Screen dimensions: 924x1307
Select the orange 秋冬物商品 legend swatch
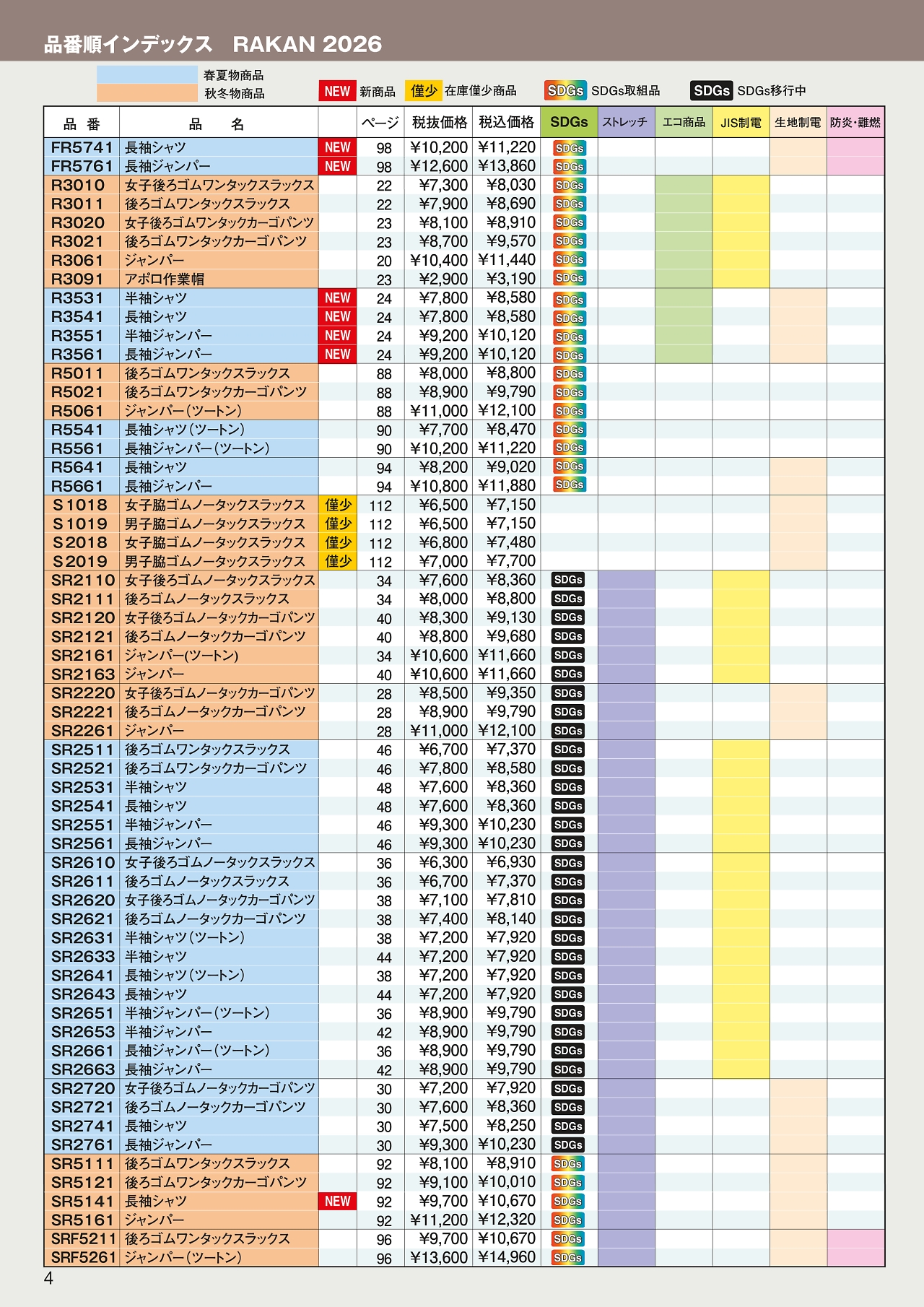tap(147, 93)
